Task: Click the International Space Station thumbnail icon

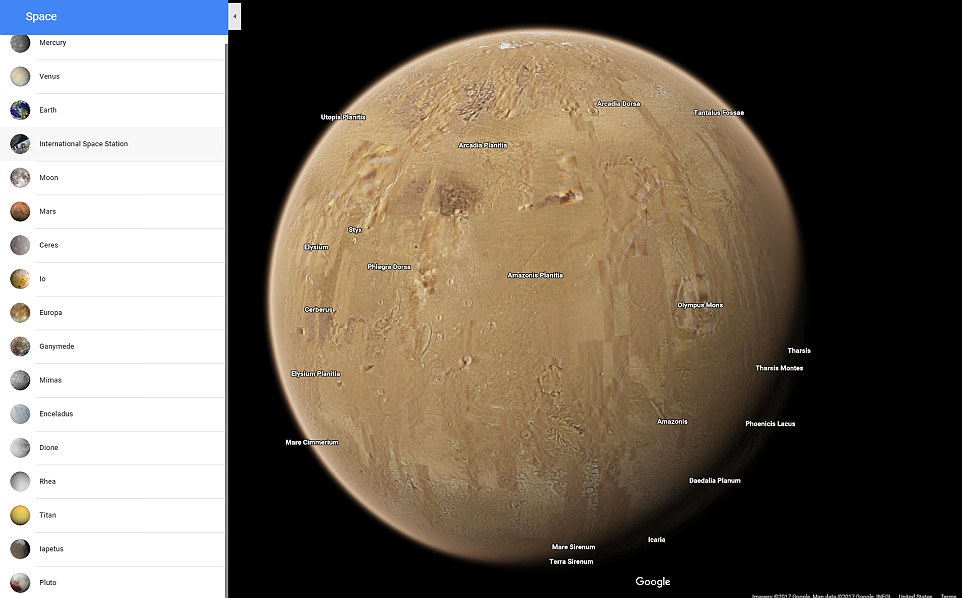Action: [x=20, y=144]
